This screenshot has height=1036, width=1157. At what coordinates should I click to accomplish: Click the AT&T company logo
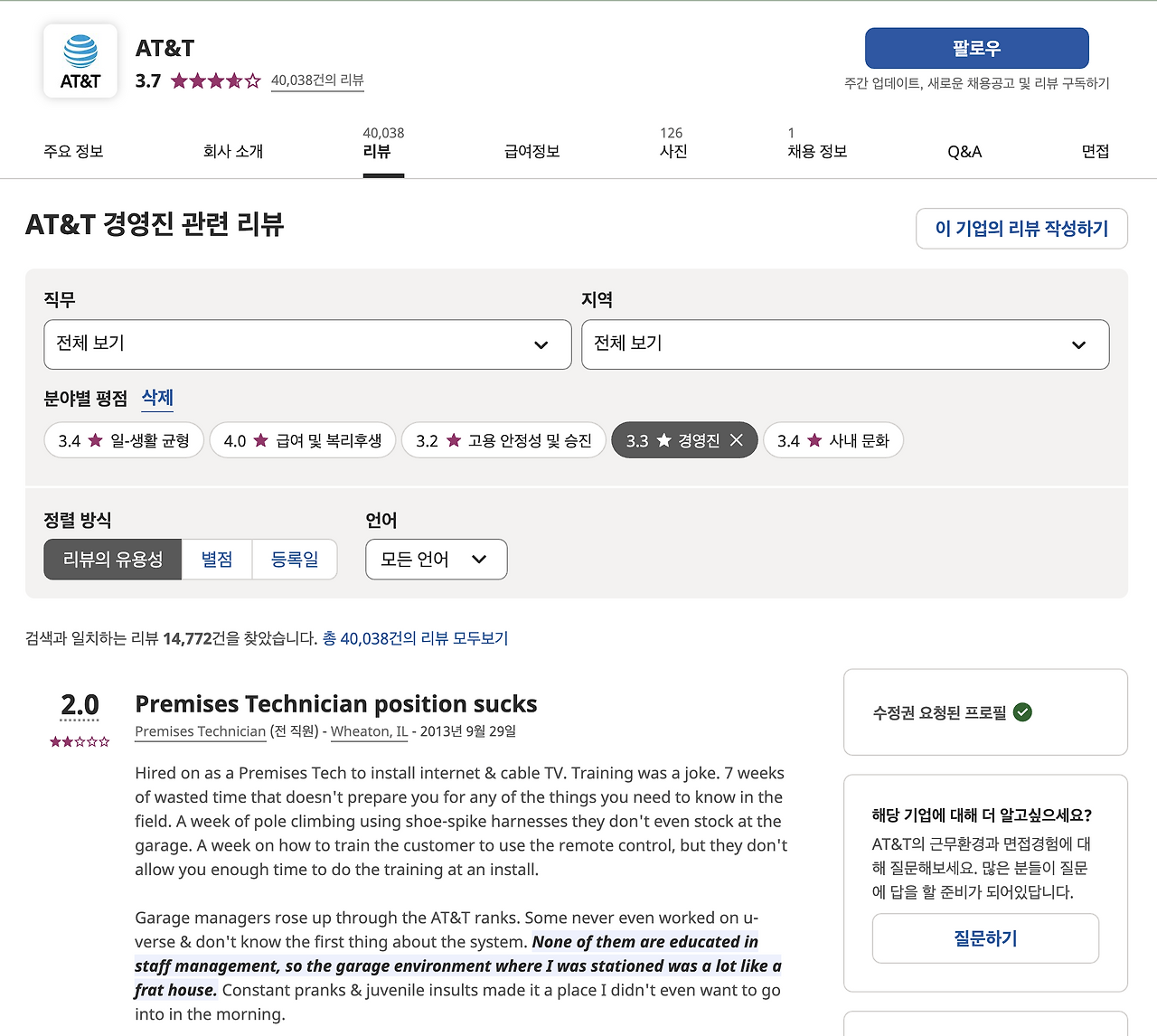tap(80, 61)
